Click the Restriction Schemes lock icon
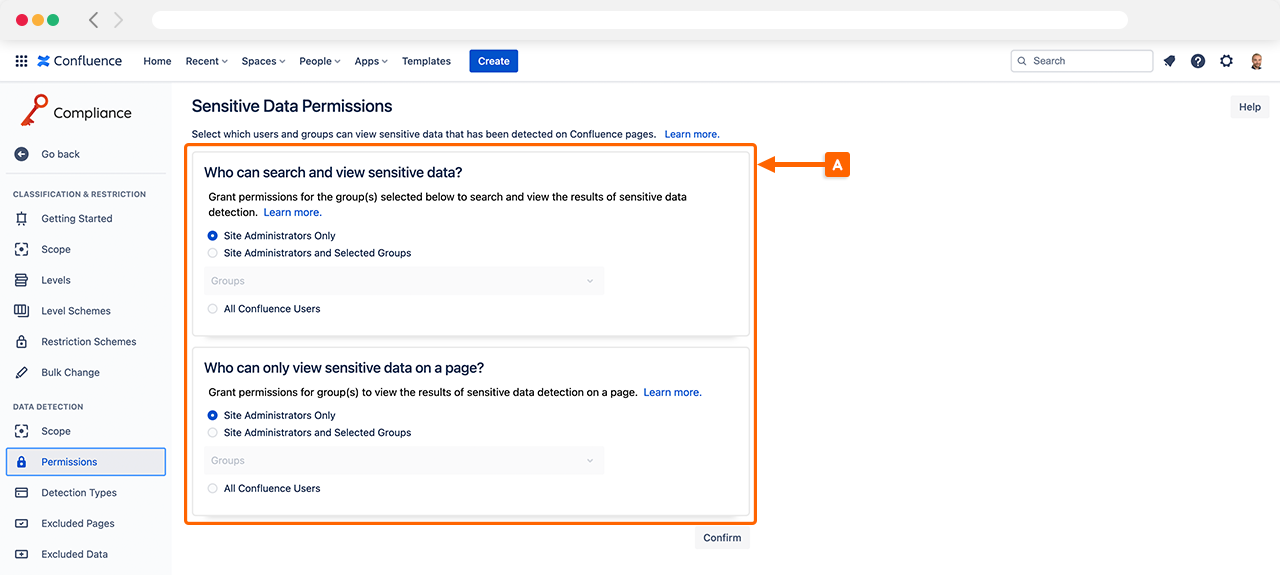The height and width of the screenshot is (575, 1280). [x=22, y=342]
